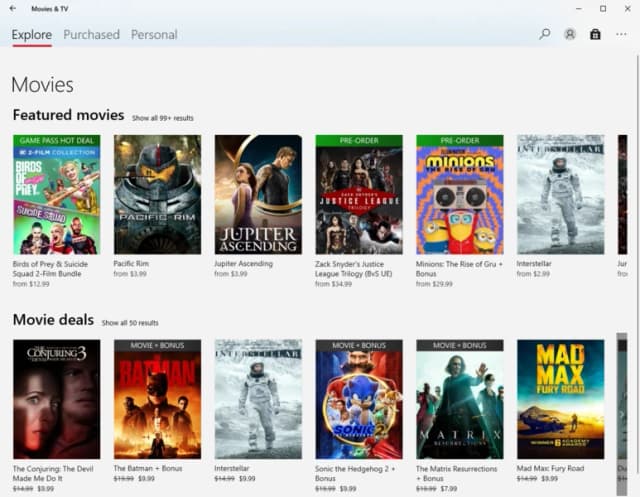Switch to the Personal tab

(154, 35)
